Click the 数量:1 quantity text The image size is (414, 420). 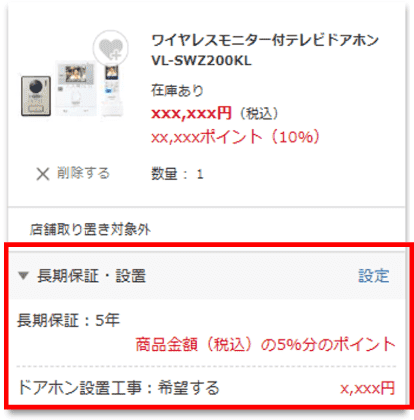coord(177,174)
